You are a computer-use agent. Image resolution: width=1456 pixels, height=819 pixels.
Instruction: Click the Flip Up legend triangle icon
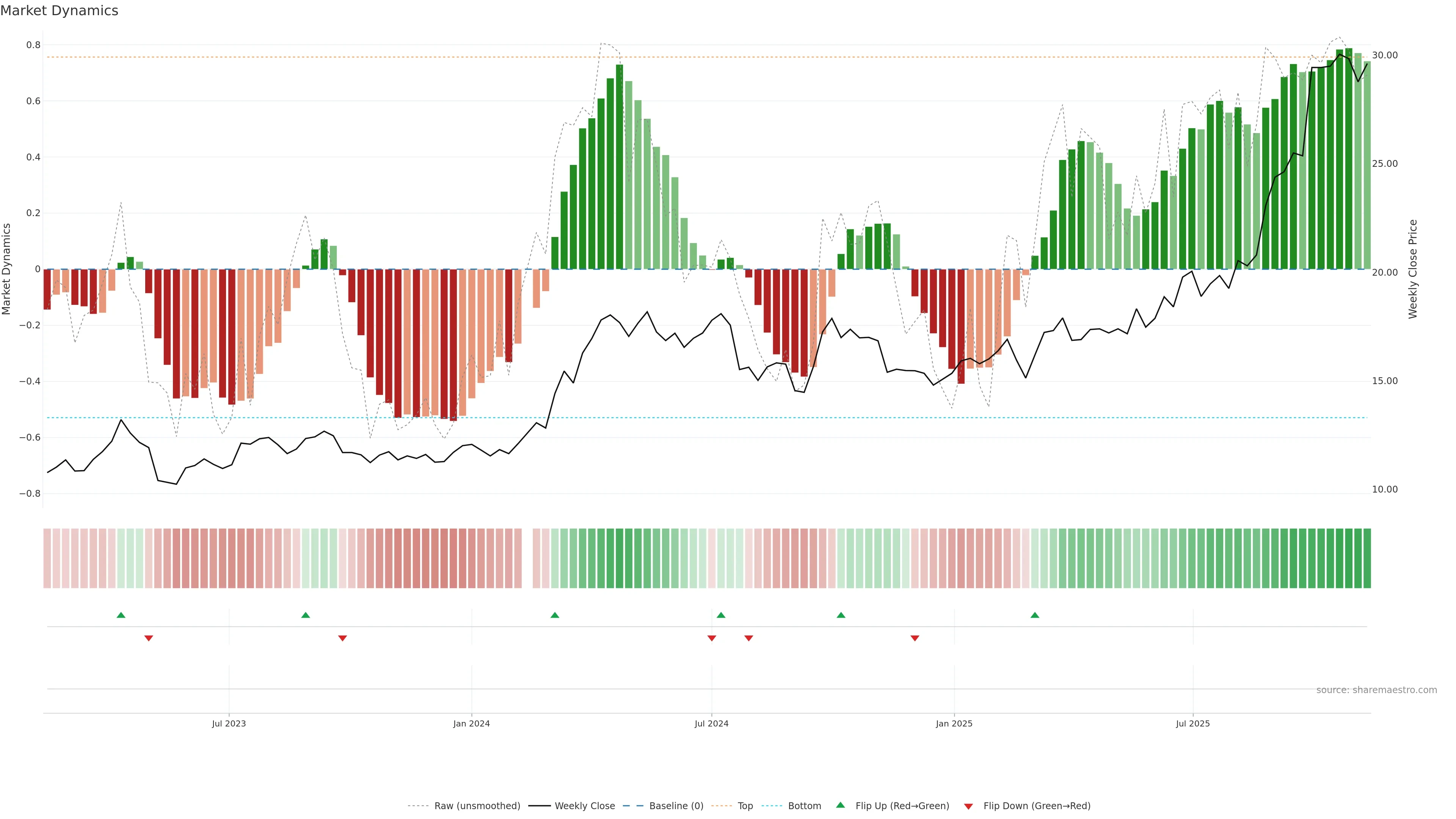coord(841,805)
